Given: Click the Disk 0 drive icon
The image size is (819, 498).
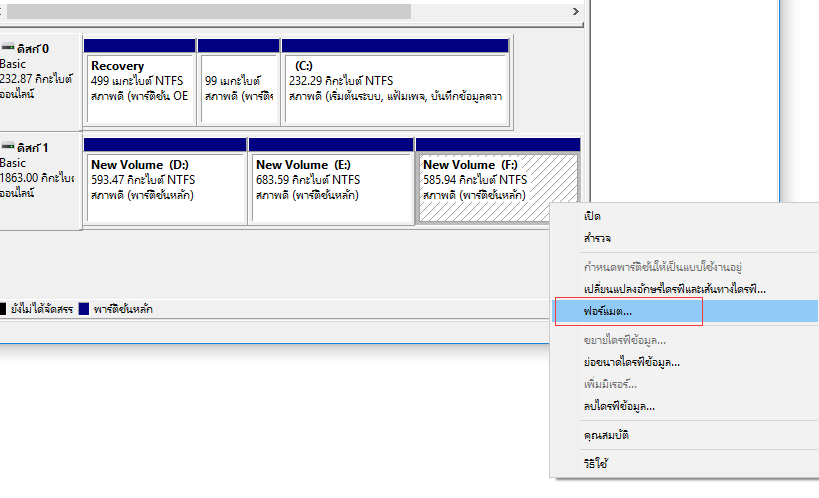Looking at the screenshot, I should pos(7,48).
